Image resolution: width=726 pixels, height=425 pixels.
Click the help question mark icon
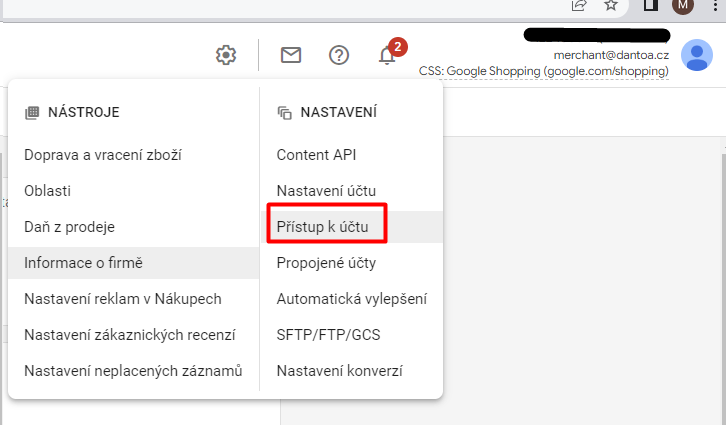tap(339, 55)
